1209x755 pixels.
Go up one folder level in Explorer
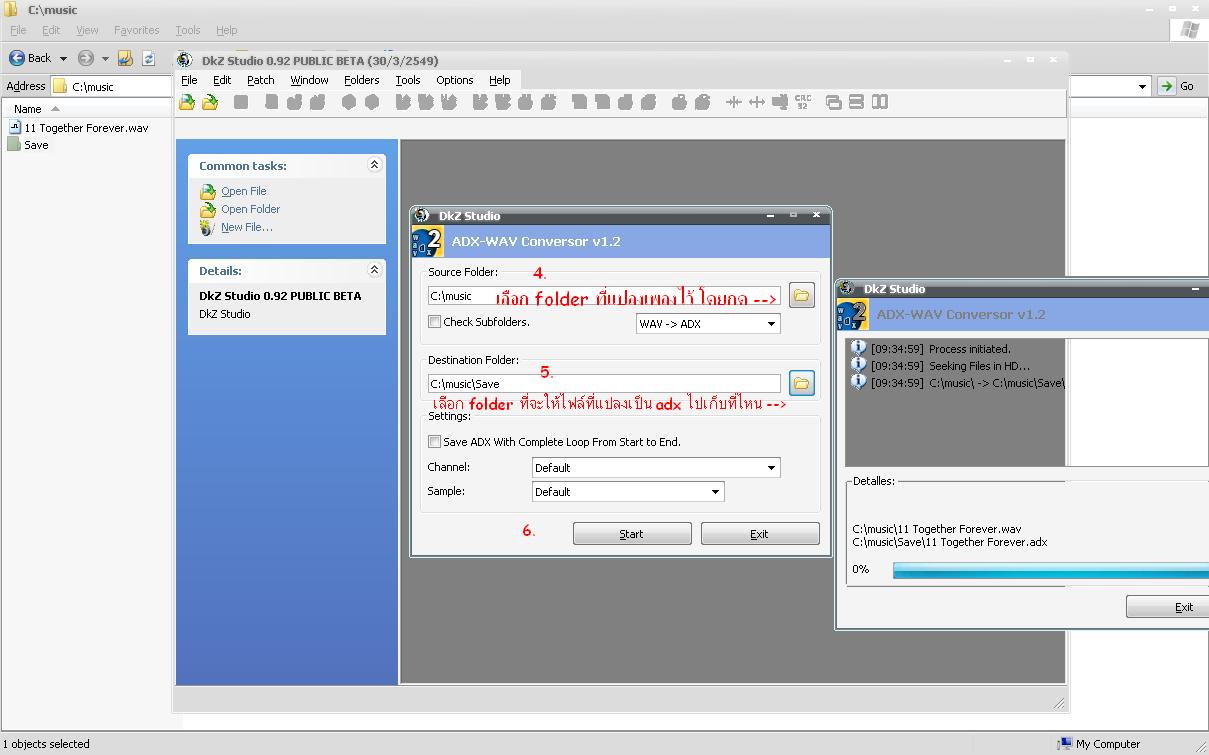(125, 58)
